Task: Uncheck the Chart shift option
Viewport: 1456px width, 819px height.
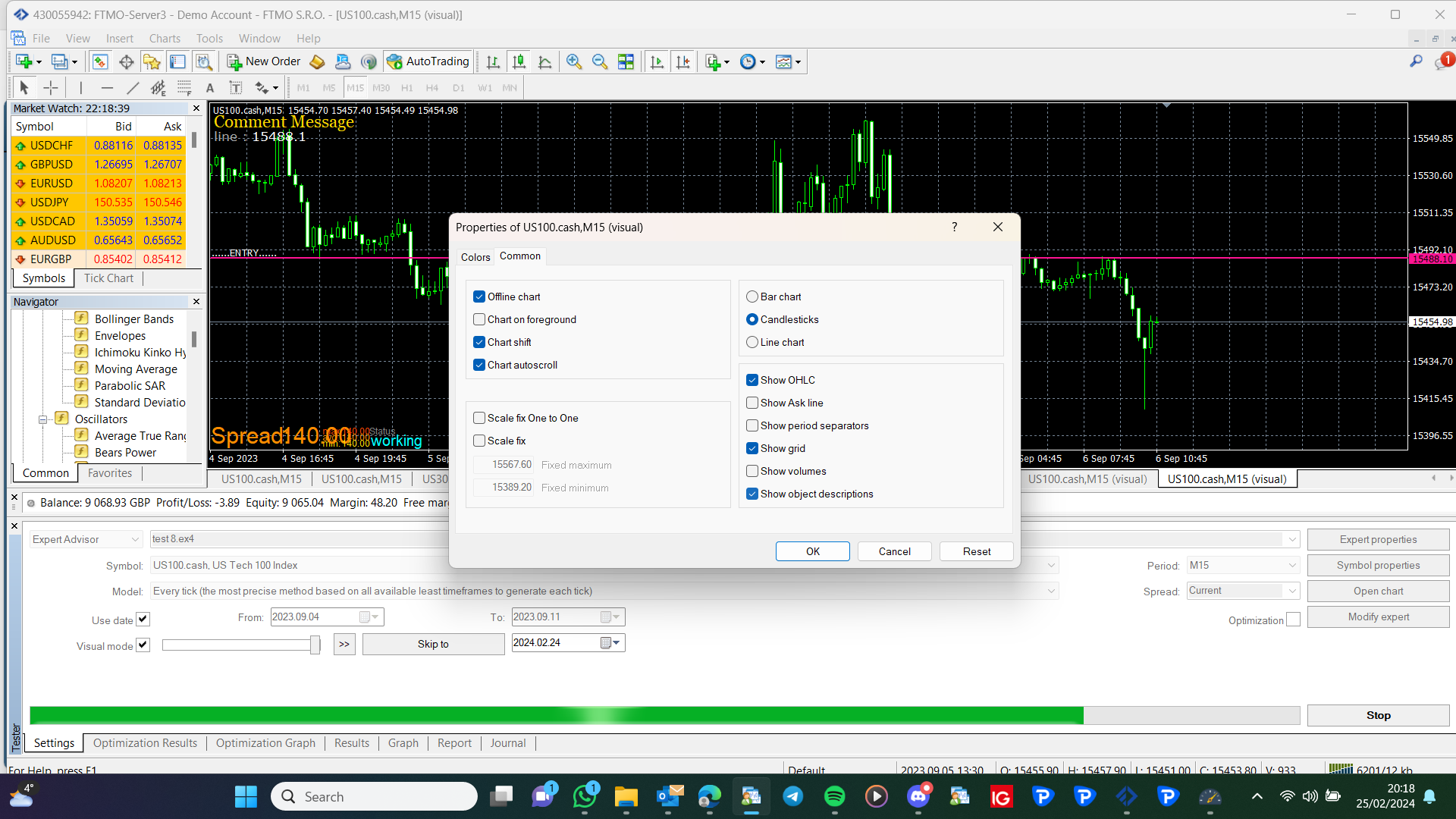Action: 479,342
